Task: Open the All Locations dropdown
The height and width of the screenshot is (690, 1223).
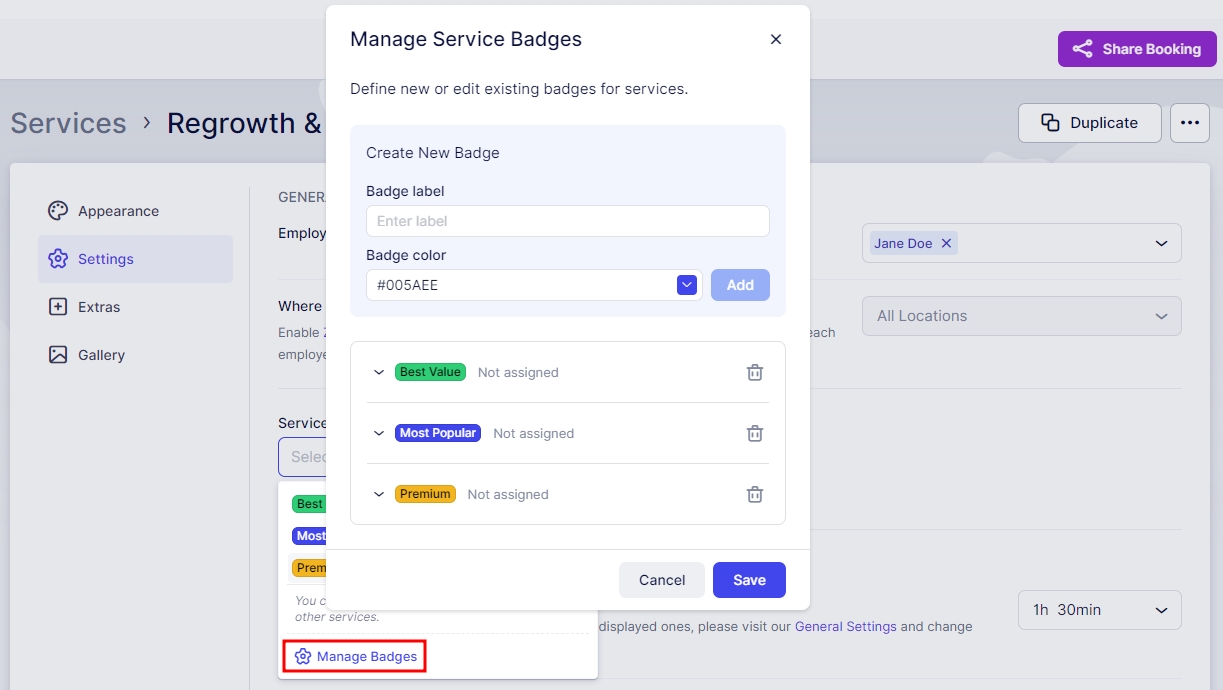Action: tap(1021, 316)
